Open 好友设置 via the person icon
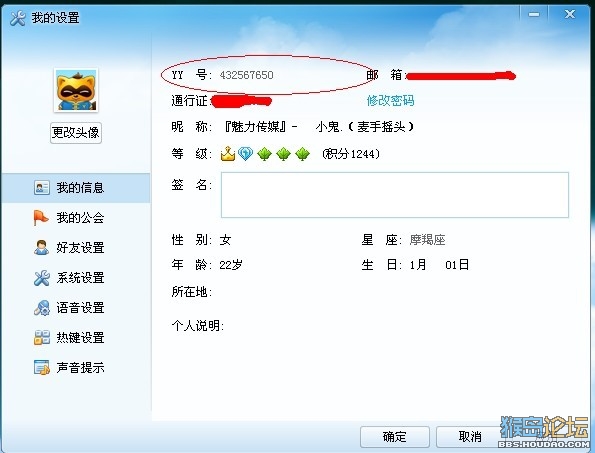 tap(41, 247)
